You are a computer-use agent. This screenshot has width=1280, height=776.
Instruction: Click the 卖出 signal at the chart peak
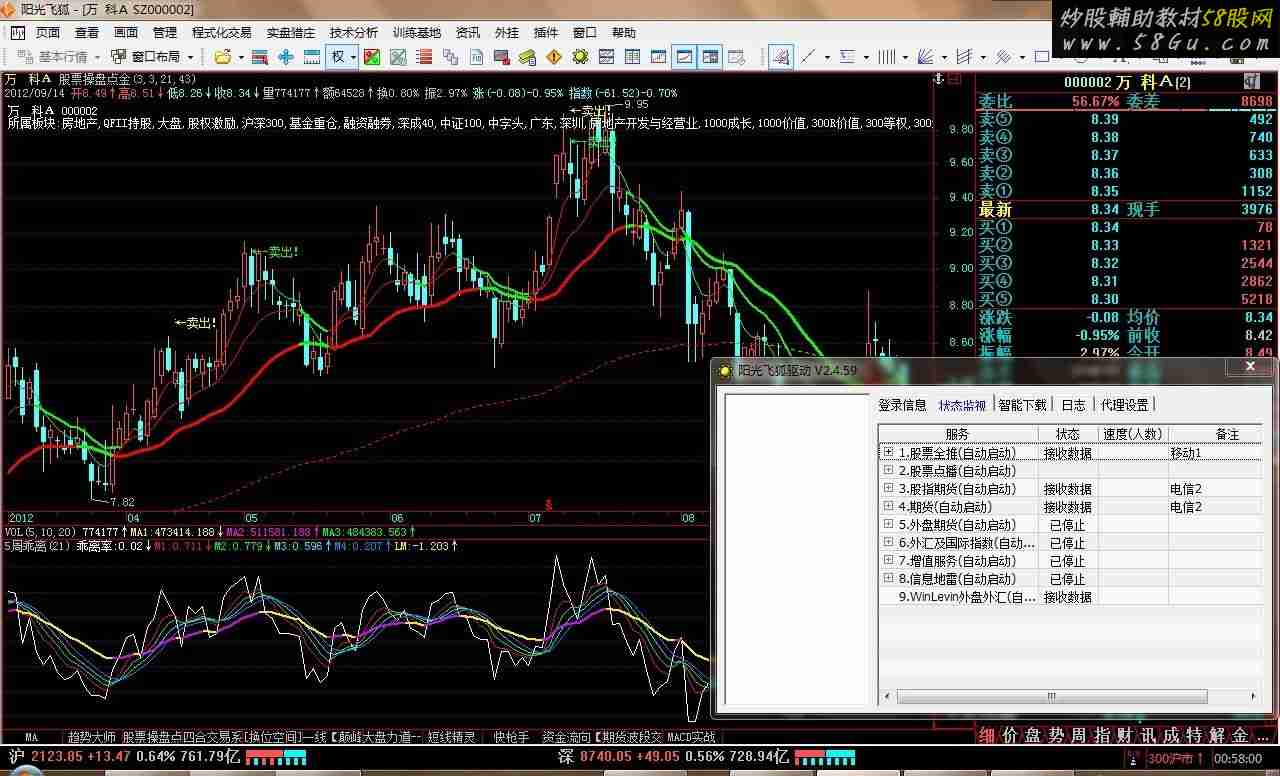[590, 111]
